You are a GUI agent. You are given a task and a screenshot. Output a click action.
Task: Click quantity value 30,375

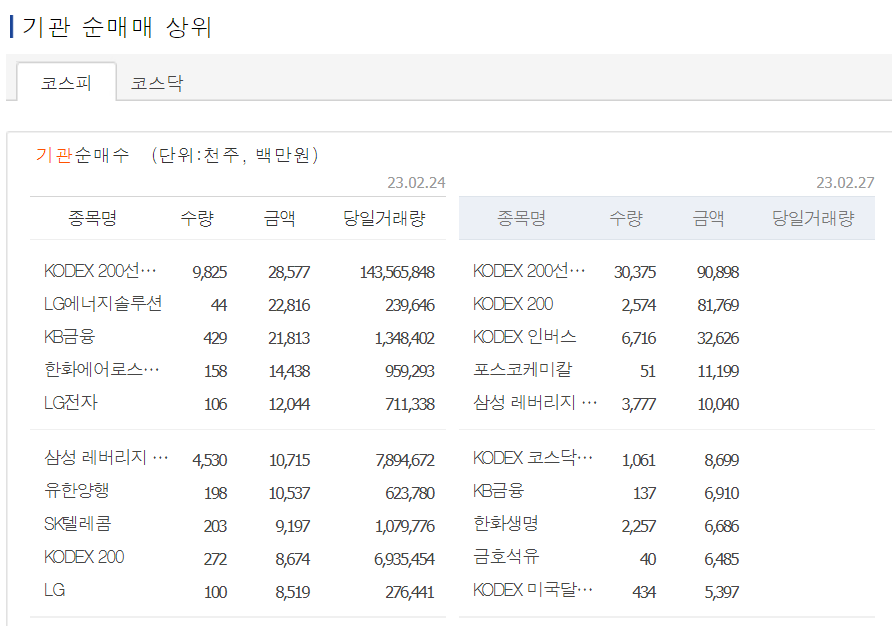[635, 273]
